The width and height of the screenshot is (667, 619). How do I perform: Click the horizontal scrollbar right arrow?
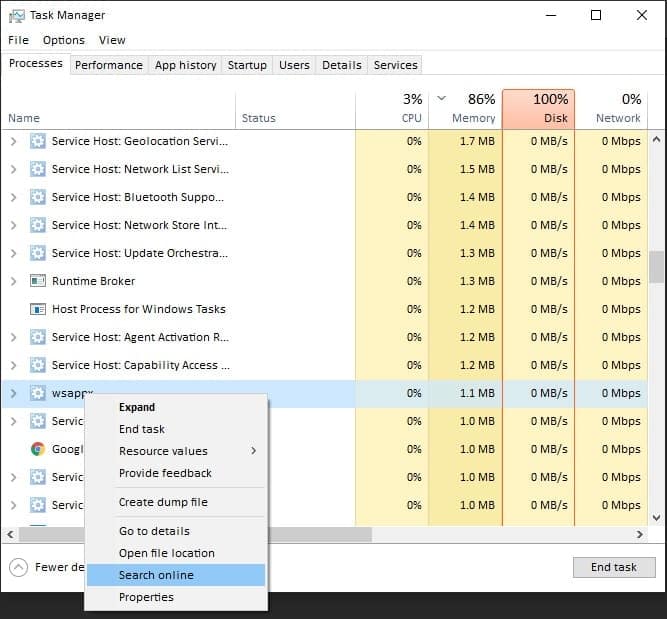click(x=639, y=534)
